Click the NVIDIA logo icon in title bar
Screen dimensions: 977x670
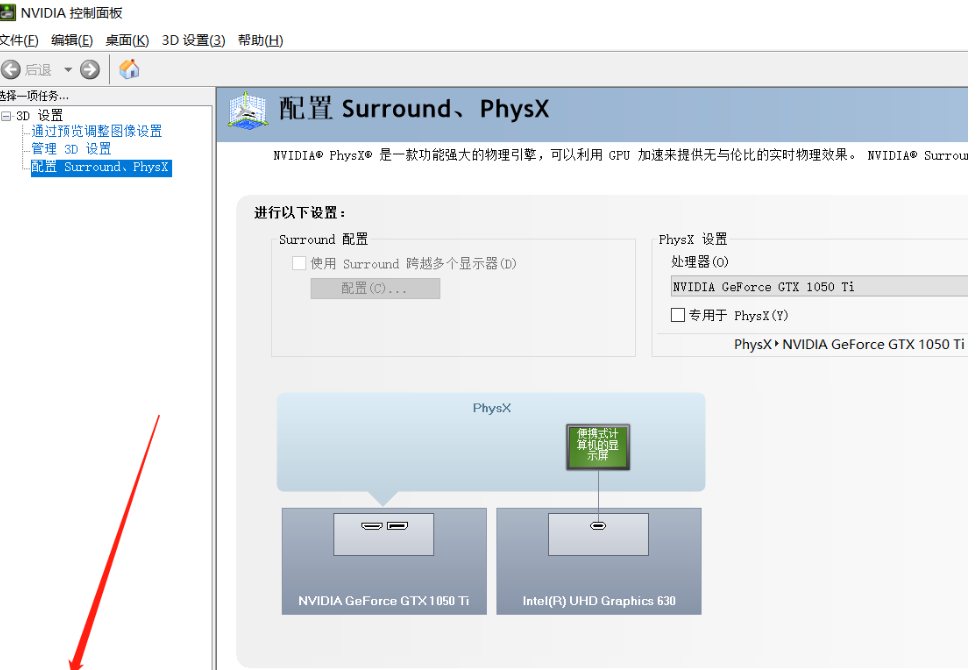7,12
